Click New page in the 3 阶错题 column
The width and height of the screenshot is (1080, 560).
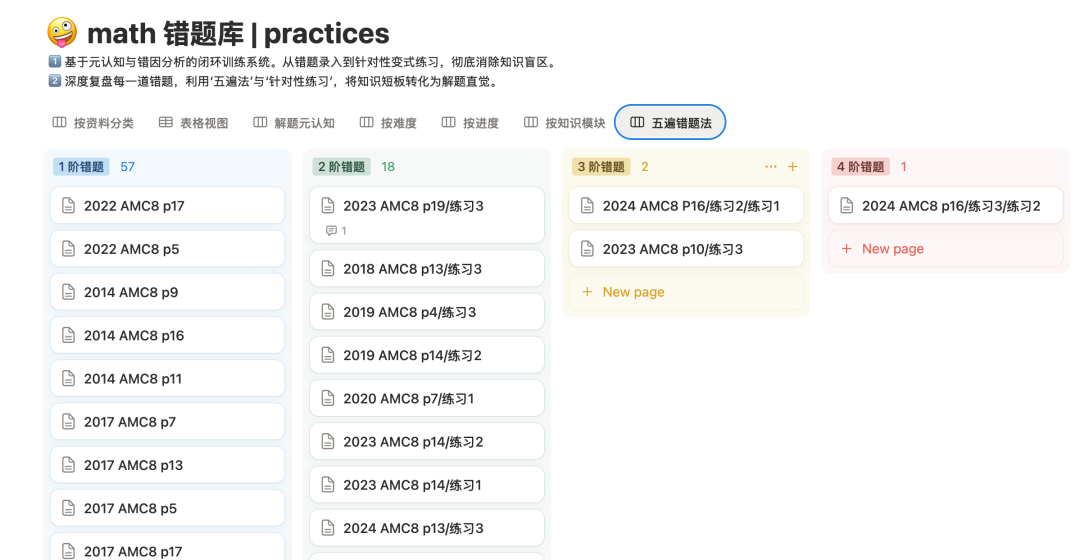tap(686, 292)
